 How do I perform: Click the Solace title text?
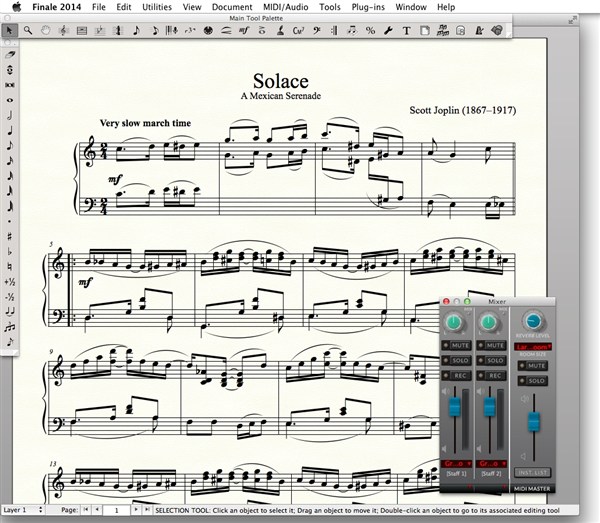click(x=280, y=81)
